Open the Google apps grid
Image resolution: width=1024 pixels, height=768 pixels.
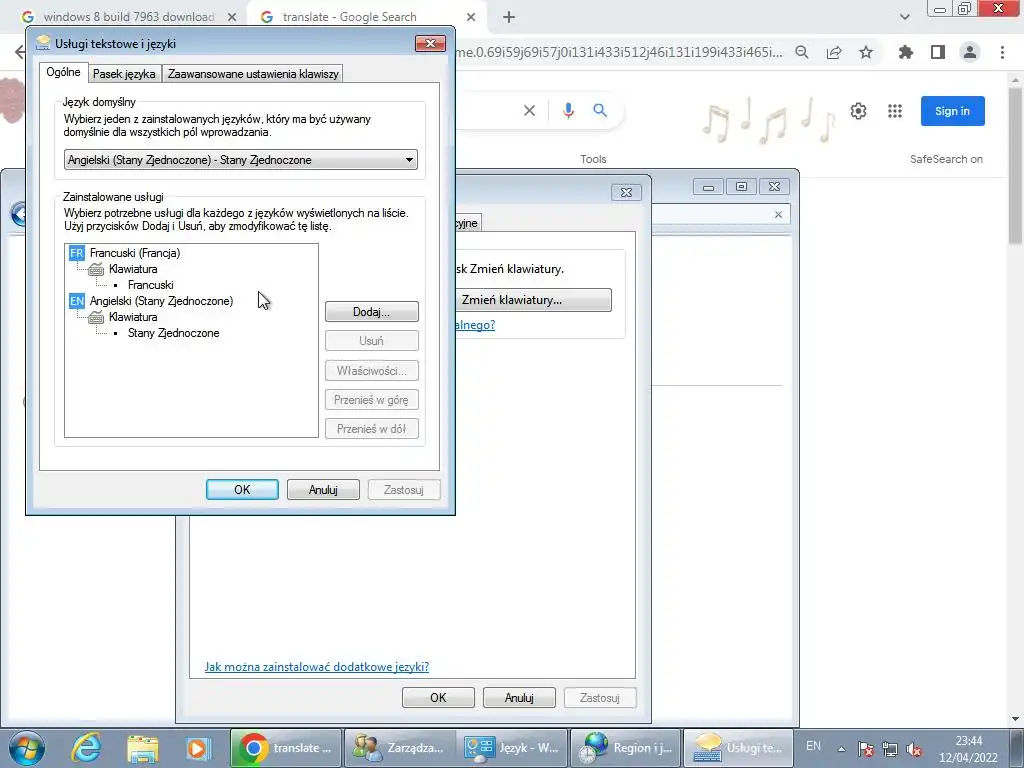pyautogui.click(x=895, y=111)
